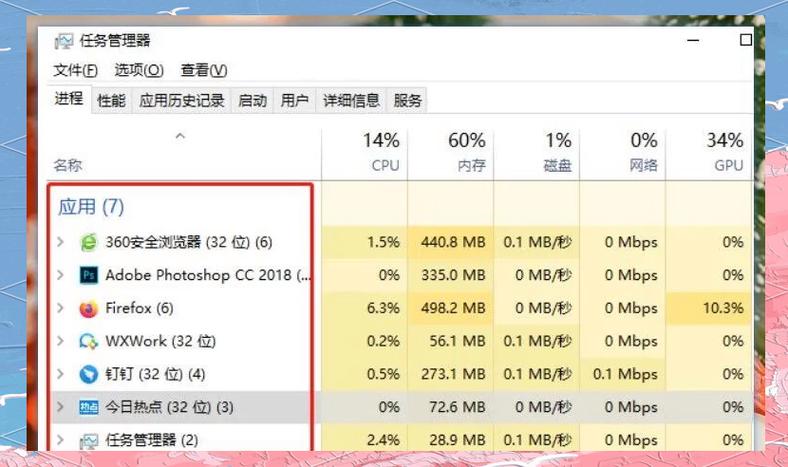
Task: Select the 今日热点 (32 位) (3) row name
Action: tap(169, 407)
